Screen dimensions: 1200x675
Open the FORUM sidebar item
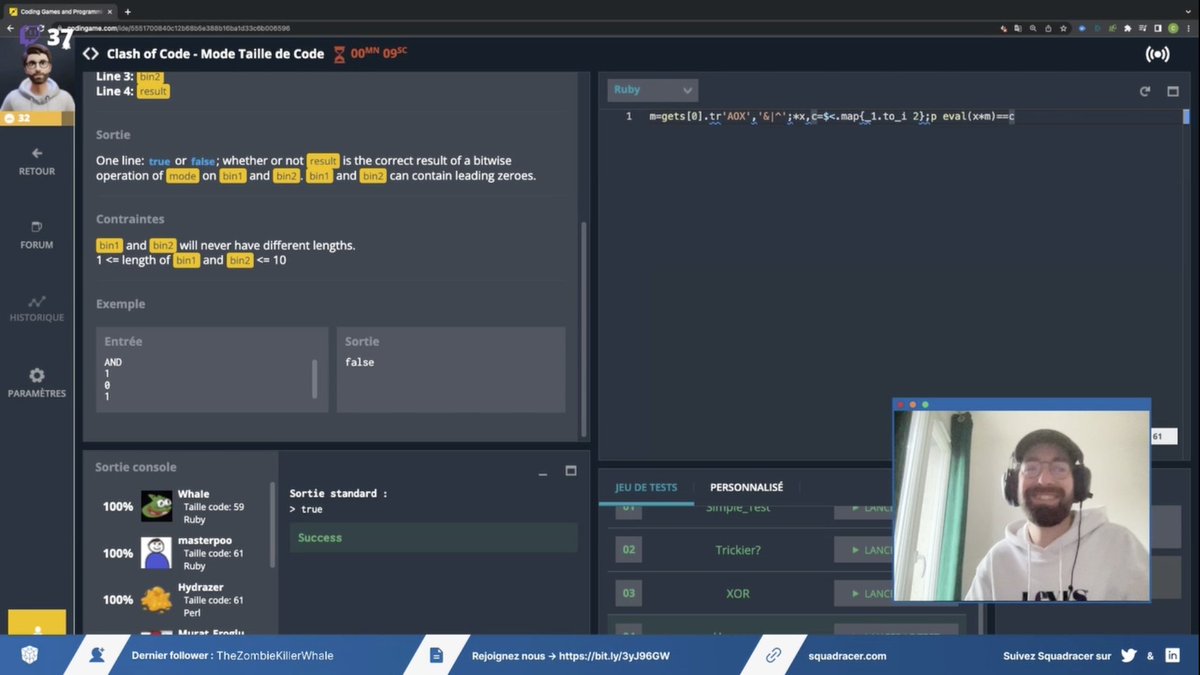(37, 235)
